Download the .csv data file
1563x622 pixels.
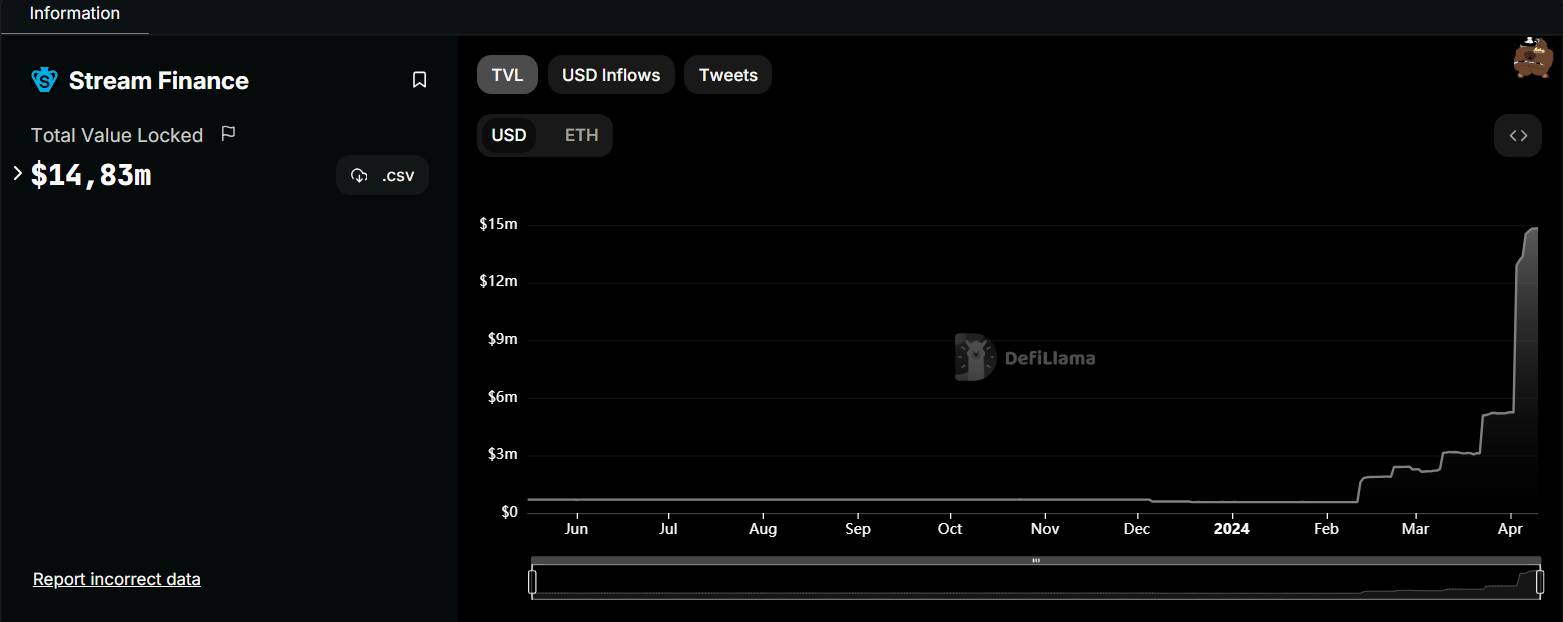(382, 176)
